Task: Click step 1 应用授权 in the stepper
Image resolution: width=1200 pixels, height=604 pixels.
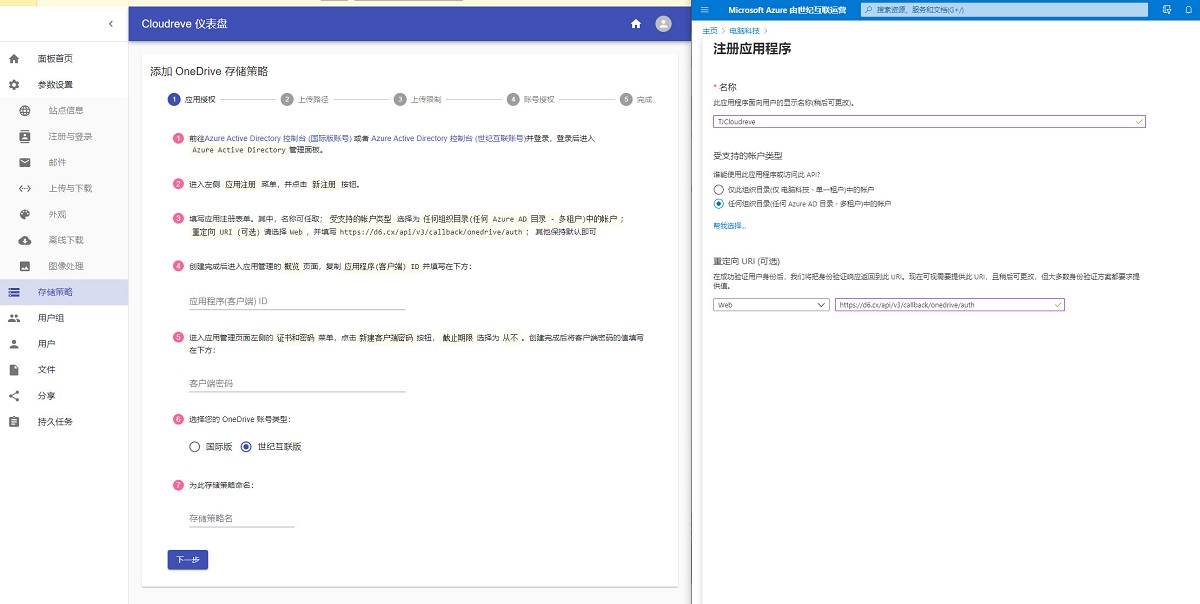Action: 192,99
